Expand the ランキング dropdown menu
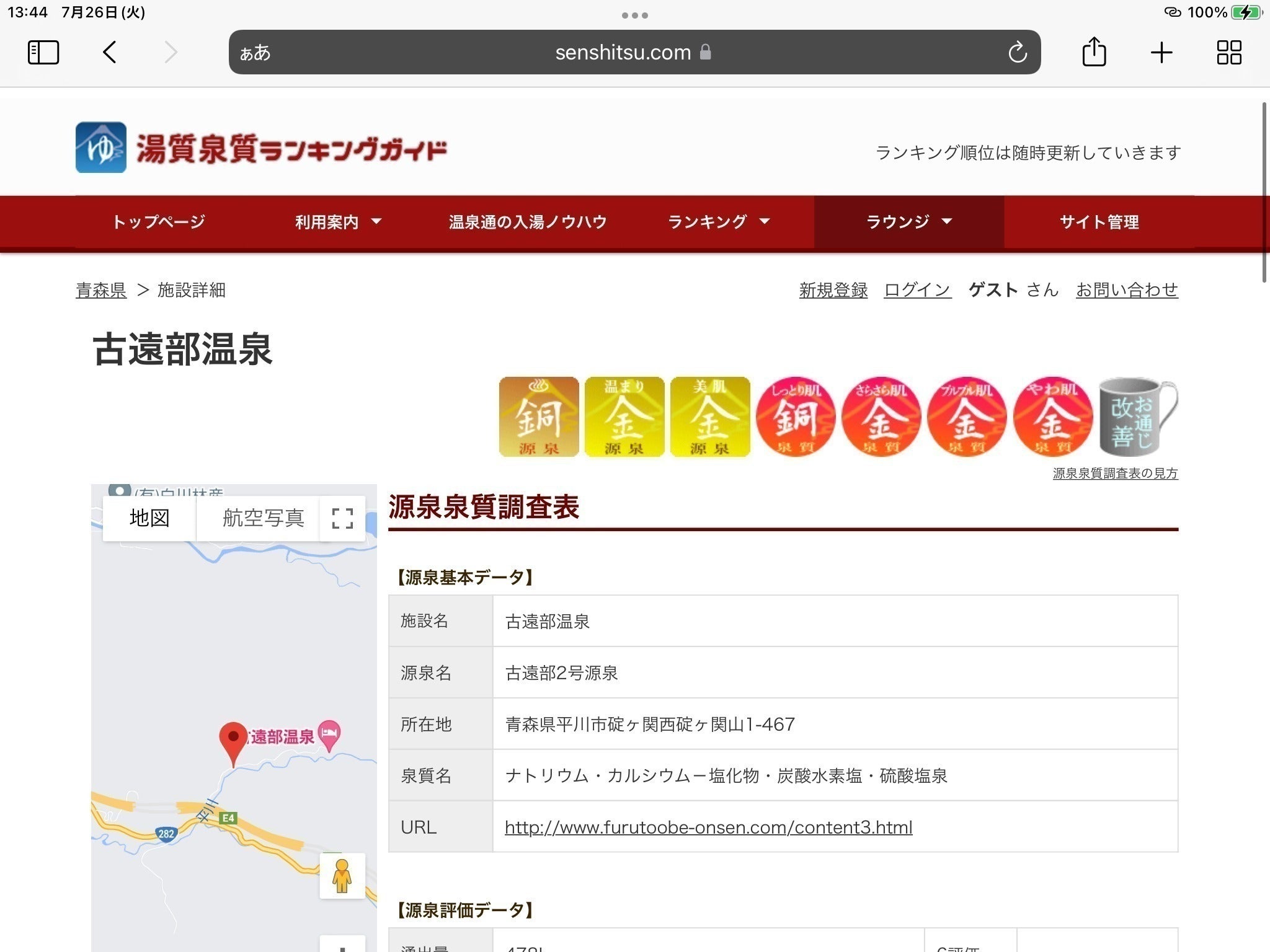The image size is (1270, 952). tap(718, 222)
